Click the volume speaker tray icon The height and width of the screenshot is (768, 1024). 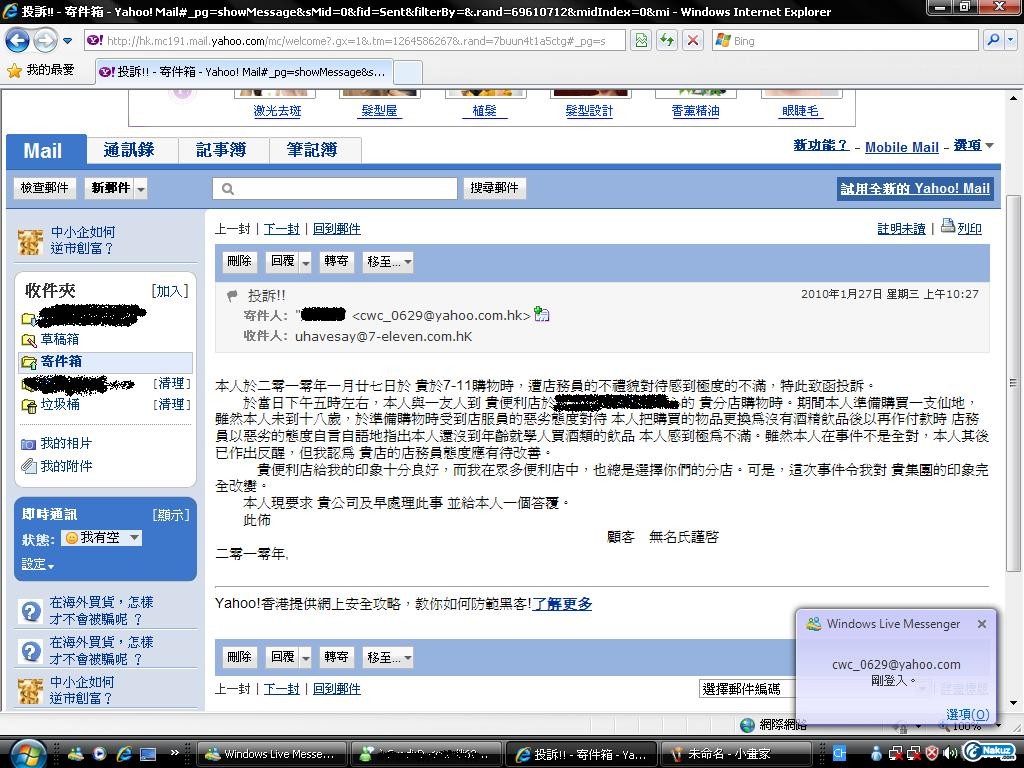(x=950, y=754)
